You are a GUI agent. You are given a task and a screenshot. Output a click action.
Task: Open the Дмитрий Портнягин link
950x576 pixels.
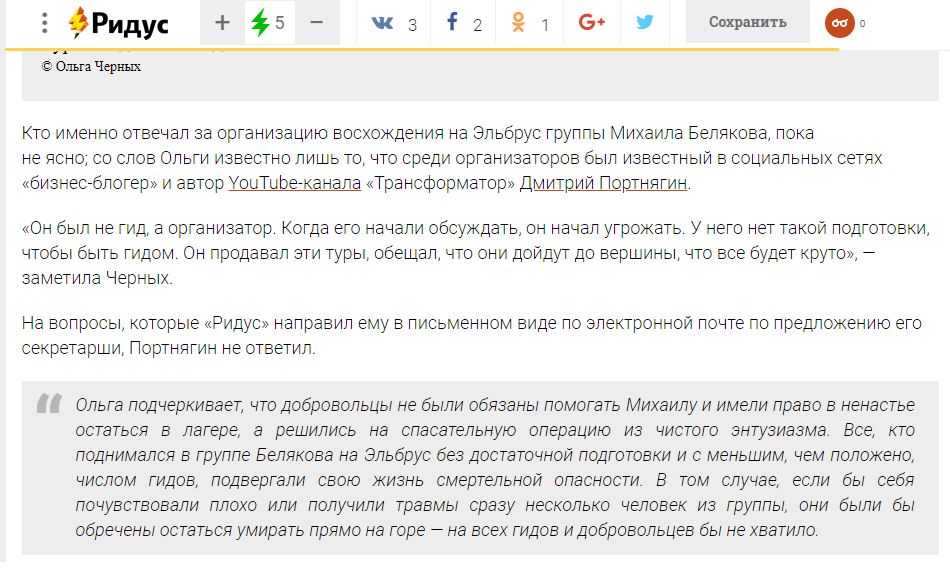[604, 183]
